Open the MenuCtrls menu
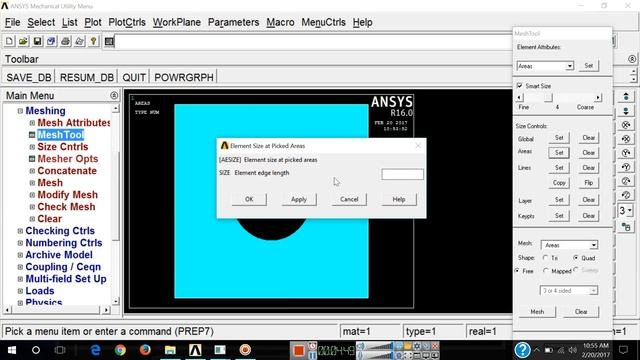The width and height of the screenshot is (640, 360). (x=323, y=22)
